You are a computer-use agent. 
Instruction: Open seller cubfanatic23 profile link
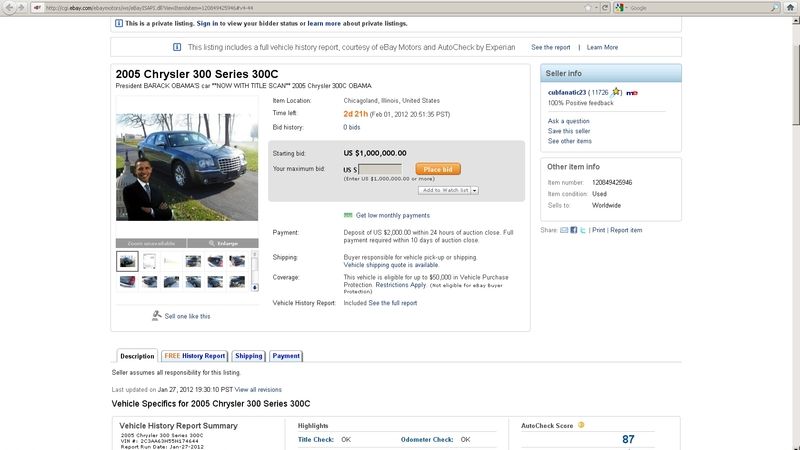[567, 93]
